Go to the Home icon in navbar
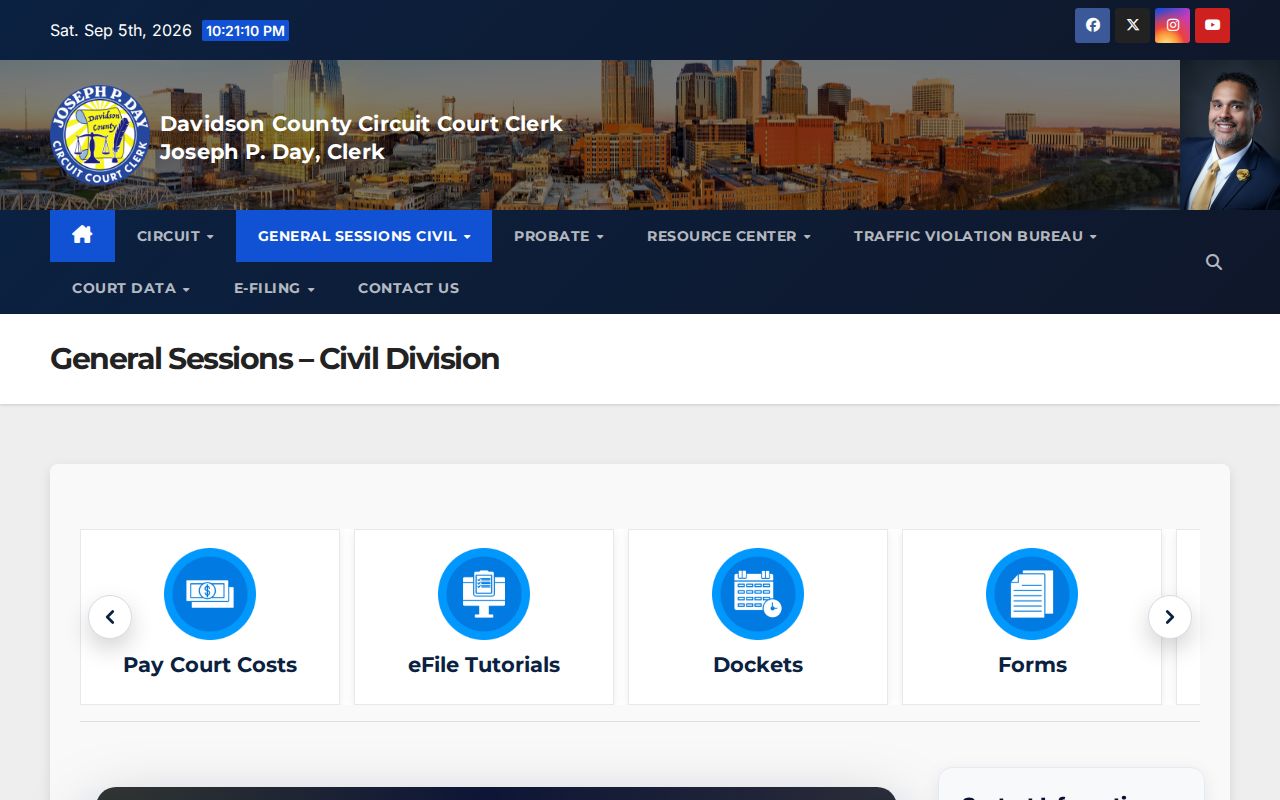 point(82,236)
